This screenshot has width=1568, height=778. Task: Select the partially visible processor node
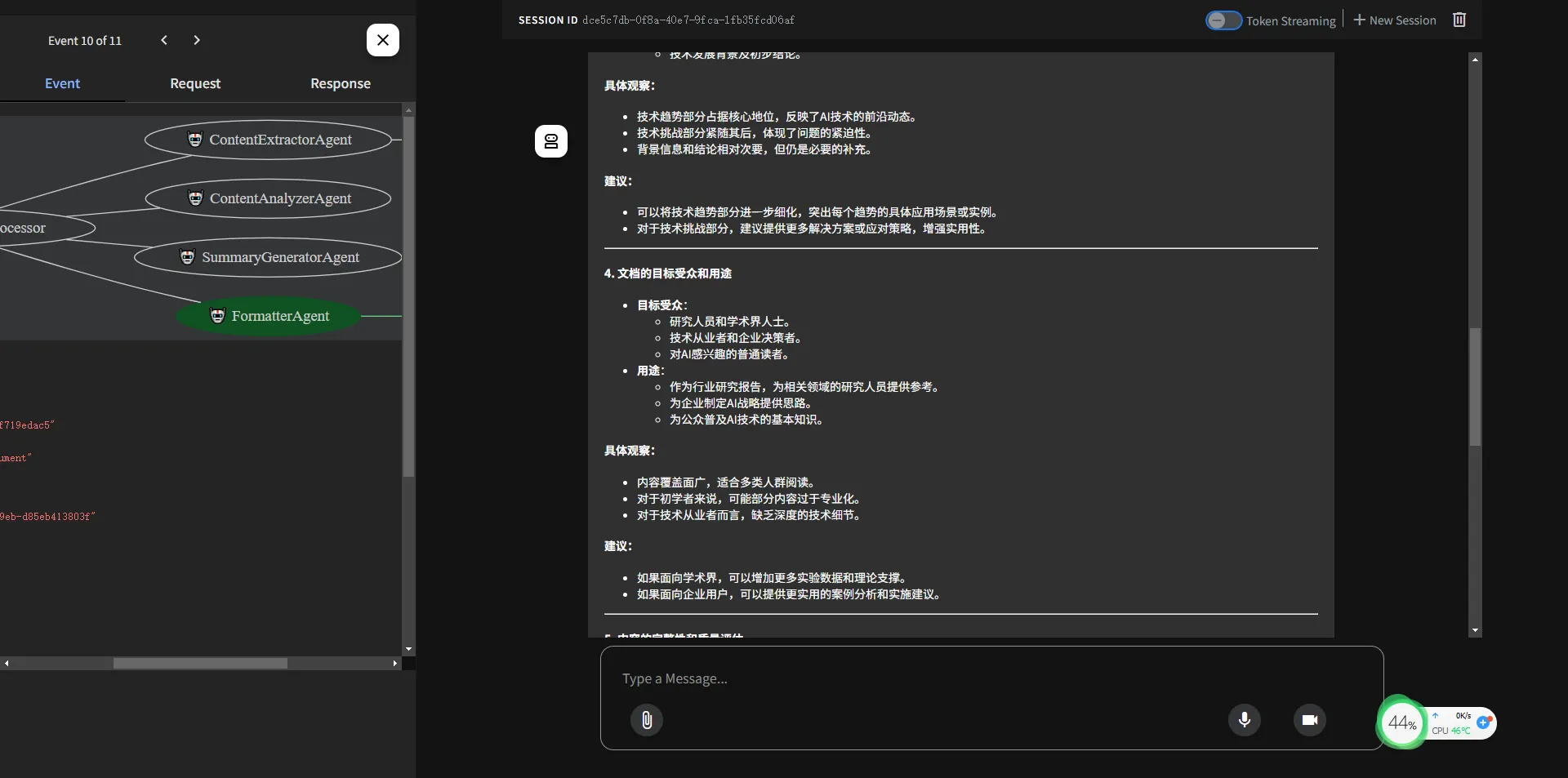[45, 228]
